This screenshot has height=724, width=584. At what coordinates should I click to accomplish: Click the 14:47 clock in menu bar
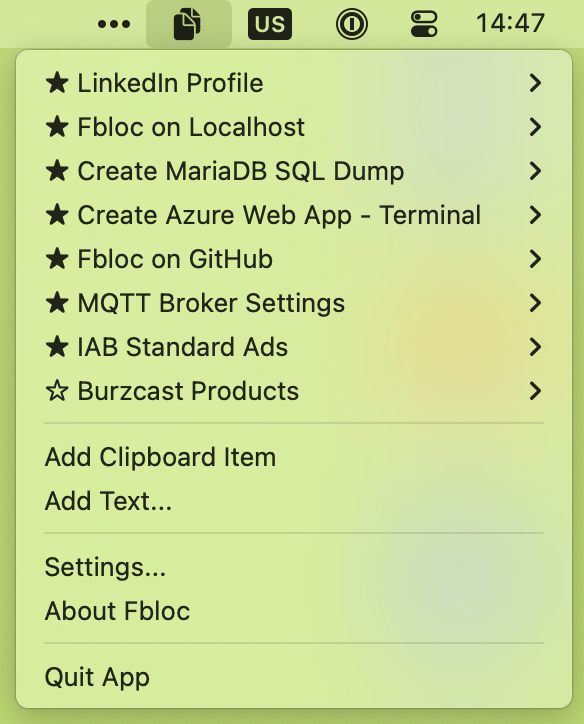(511, 23)
